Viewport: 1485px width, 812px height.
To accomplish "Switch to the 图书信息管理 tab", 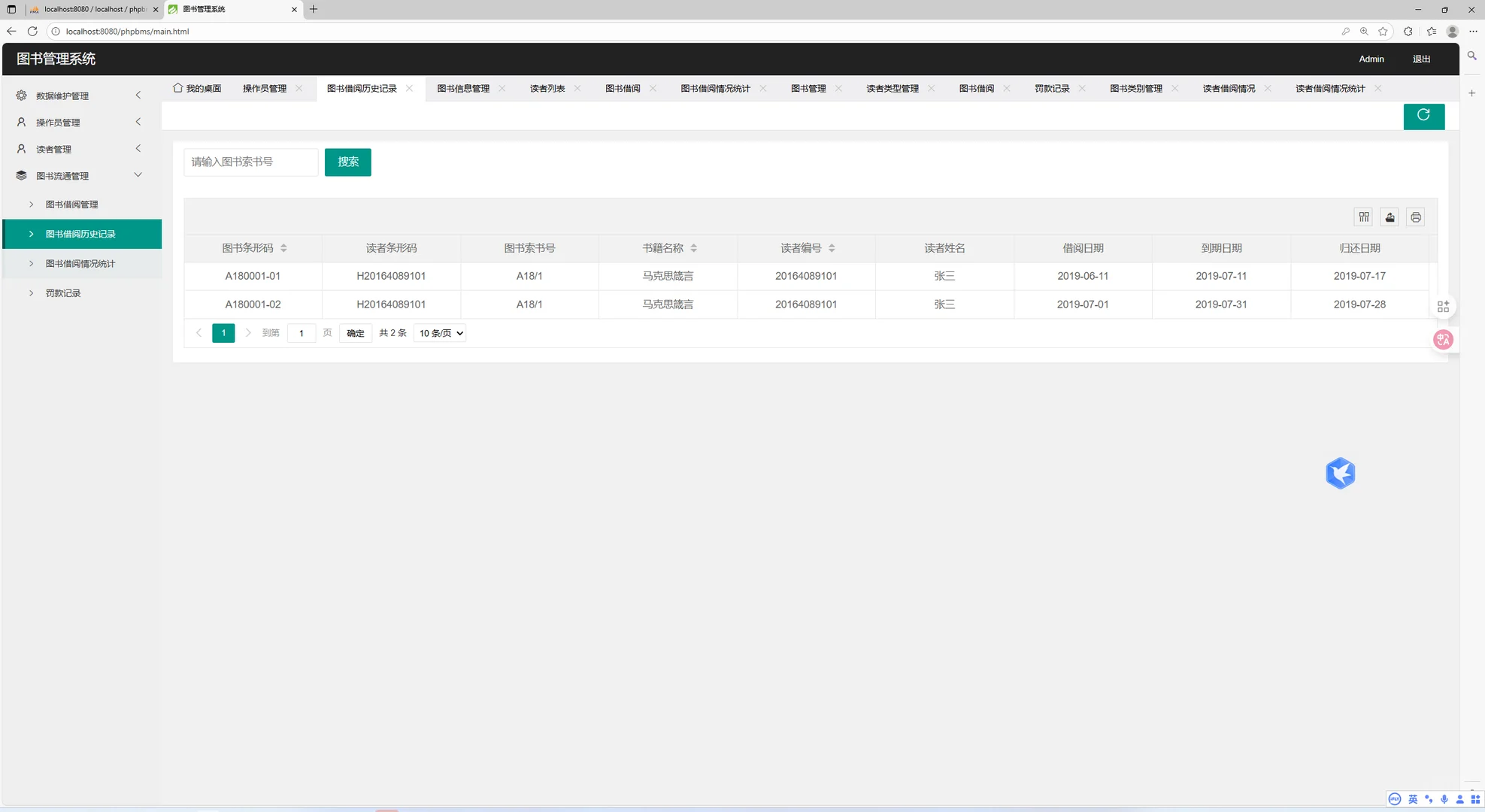I will pyautogui.click(x=462, y=88).
